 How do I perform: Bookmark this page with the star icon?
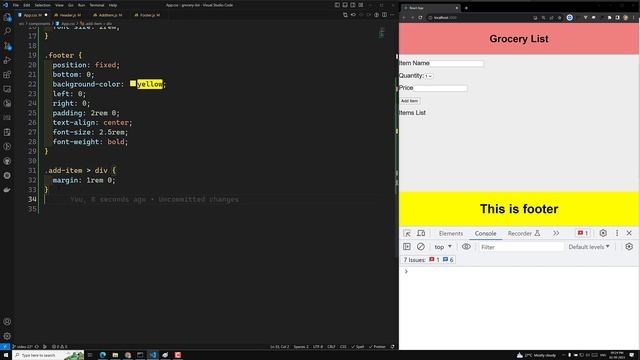[559, 18]
